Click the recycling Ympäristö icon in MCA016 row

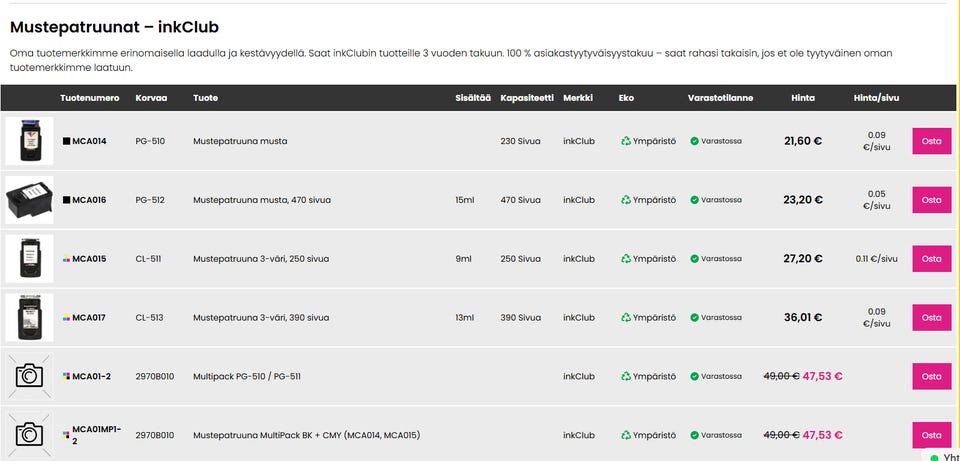click(x=626, y=200)
